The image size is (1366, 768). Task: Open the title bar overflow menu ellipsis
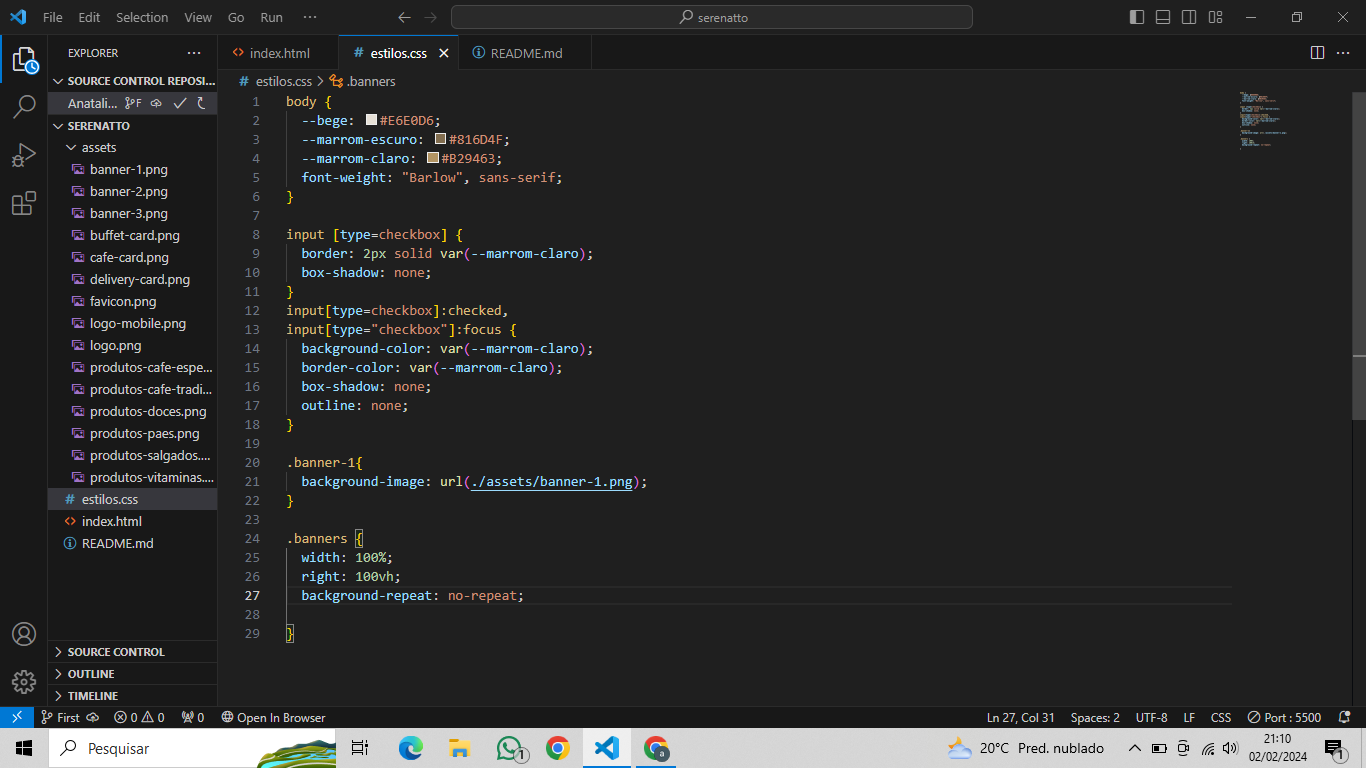click(x=310, y=17)
